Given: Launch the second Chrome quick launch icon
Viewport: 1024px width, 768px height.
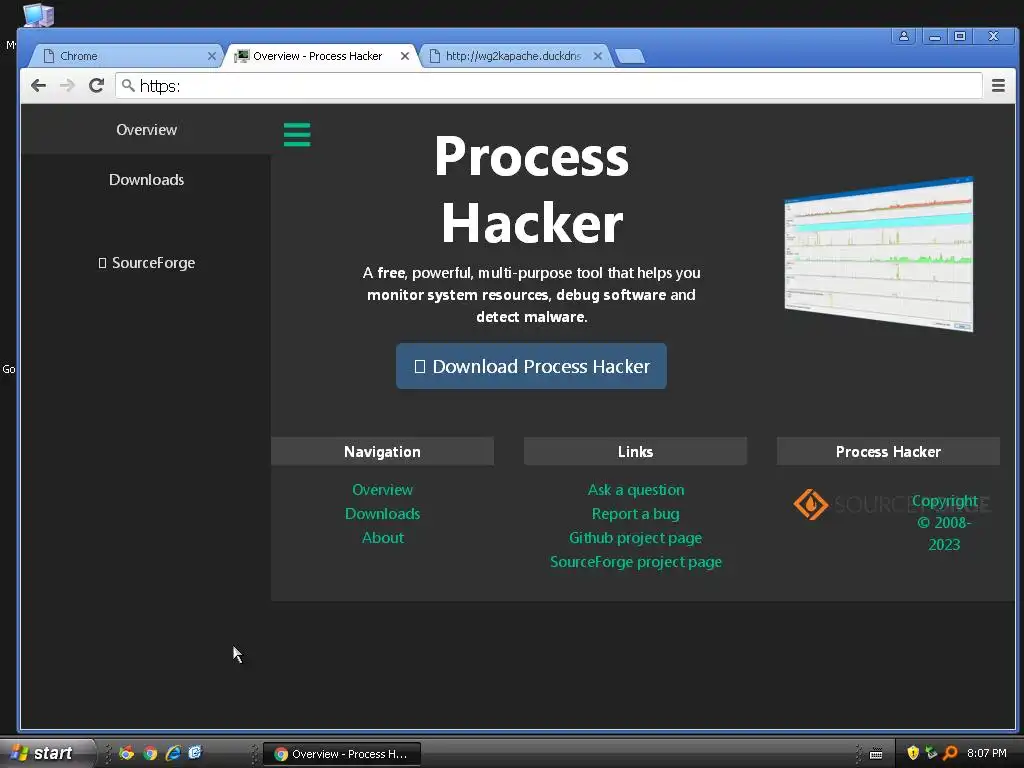Looking at the screenshot, I should [150, 753].
